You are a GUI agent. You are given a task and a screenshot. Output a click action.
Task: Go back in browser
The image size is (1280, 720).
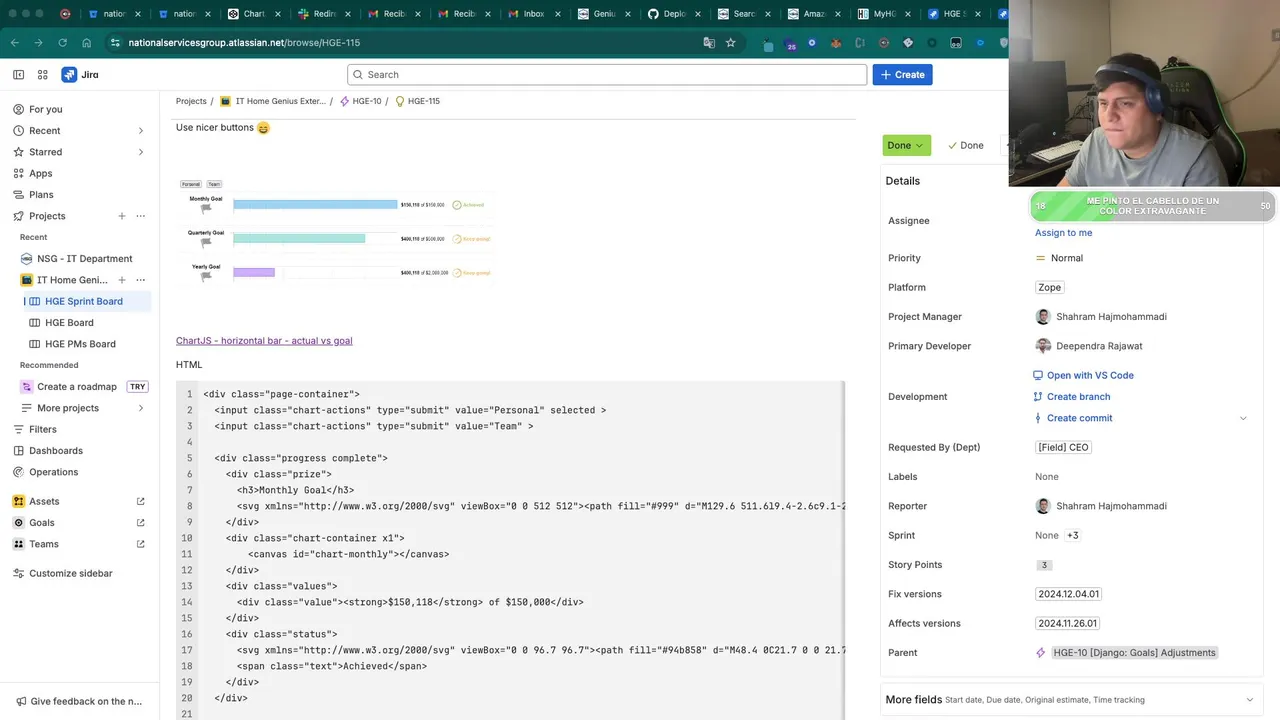tap(15, 43)
